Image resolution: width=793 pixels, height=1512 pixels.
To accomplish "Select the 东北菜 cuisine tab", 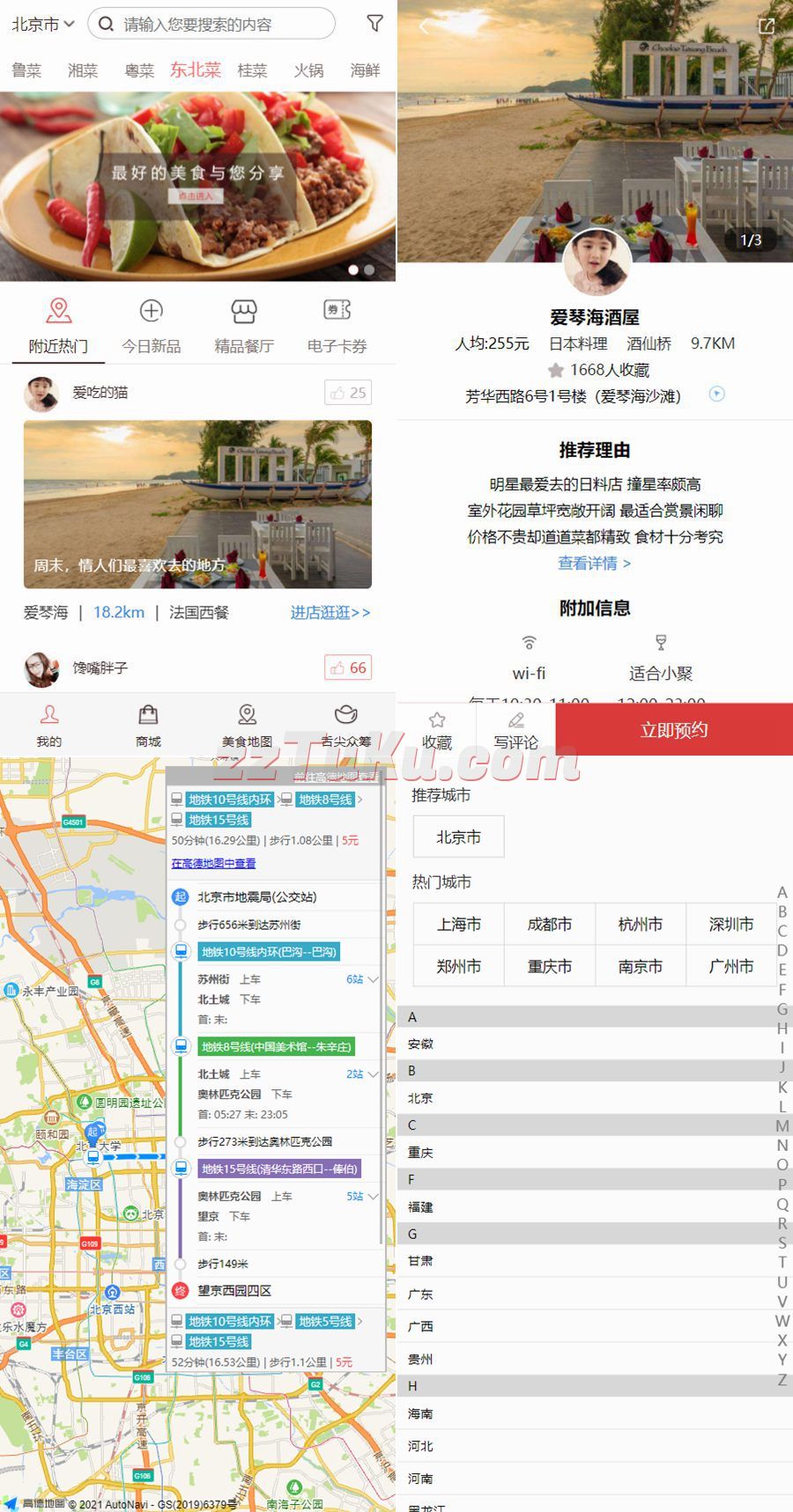I will [x=196, y=70].
